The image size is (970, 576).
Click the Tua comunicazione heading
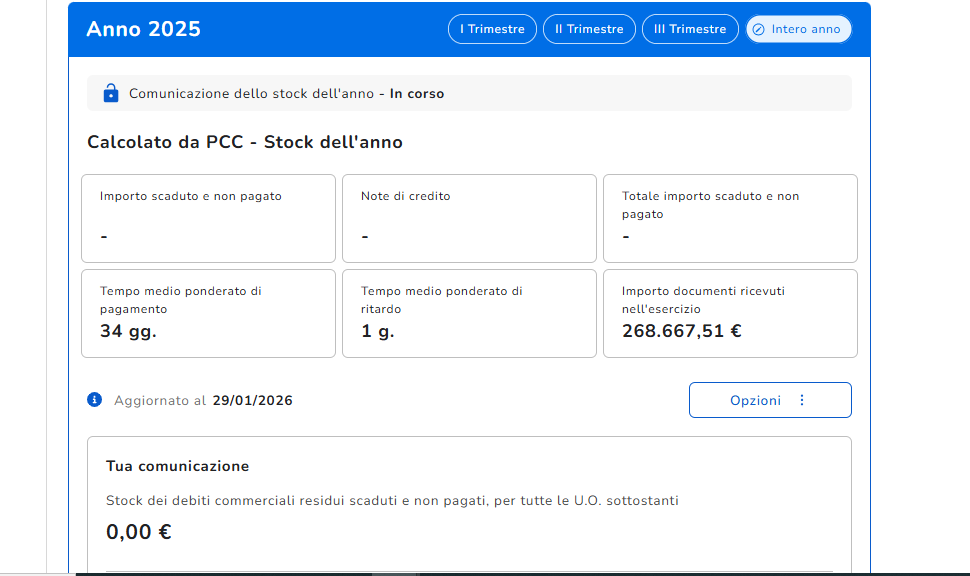[x=177, y=466]
